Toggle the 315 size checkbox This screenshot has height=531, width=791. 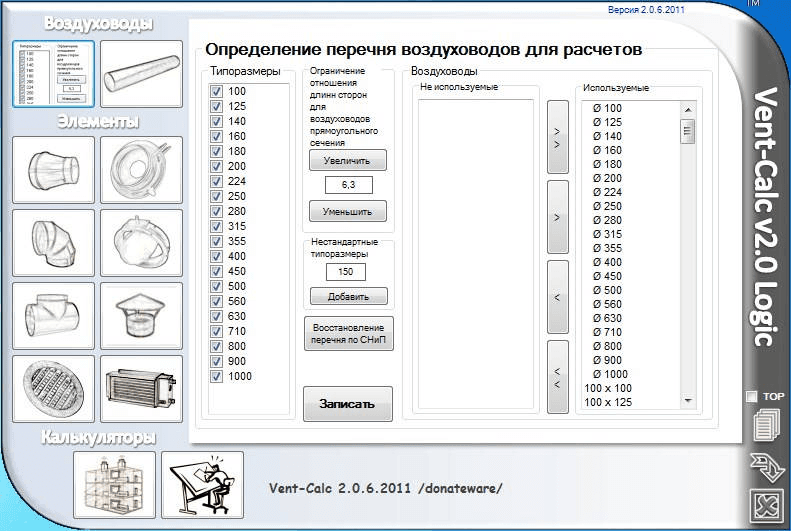tap(216, 226)
